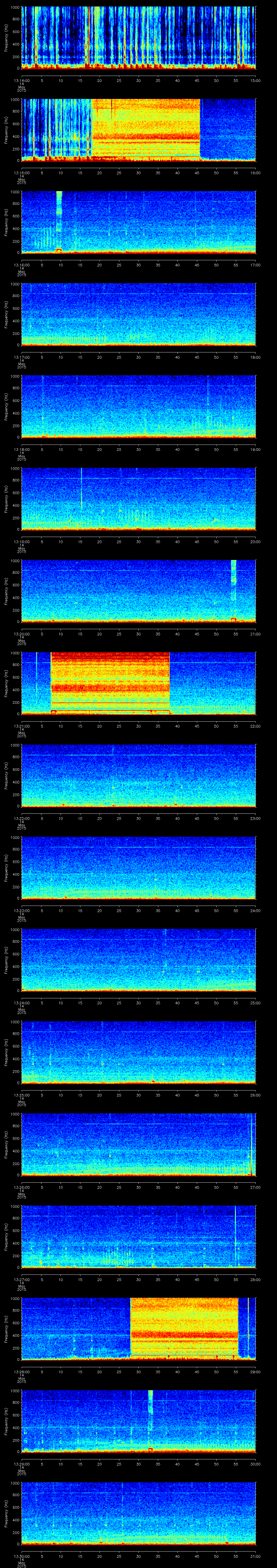The height and width of the screenshot is (1568, 277).
Task: Click the '13:20:00' start time label
Action: (21, 634)
